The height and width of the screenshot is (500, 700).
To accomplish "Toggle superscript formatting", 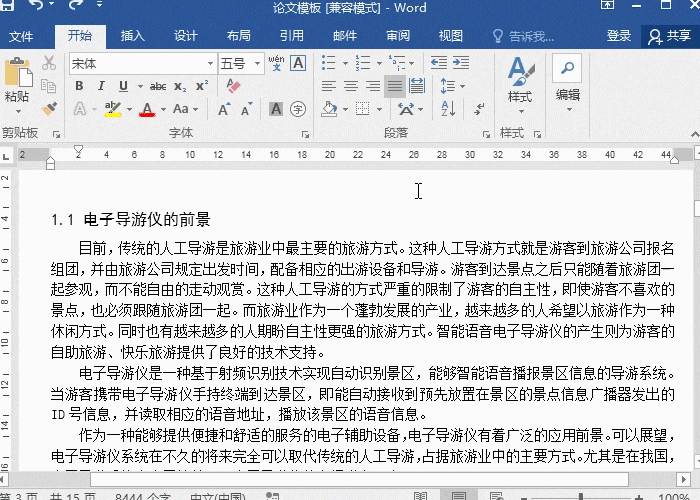I will (202, 86).
